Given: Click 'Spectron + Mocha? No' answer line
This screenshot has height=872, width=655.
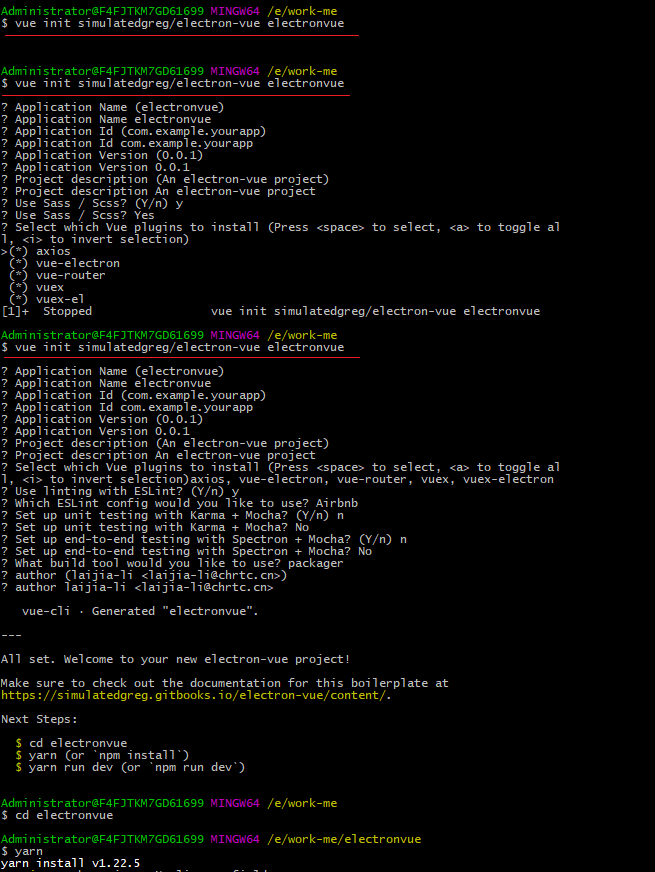Looking at the screenshot, I should click(x=187, y=551).
